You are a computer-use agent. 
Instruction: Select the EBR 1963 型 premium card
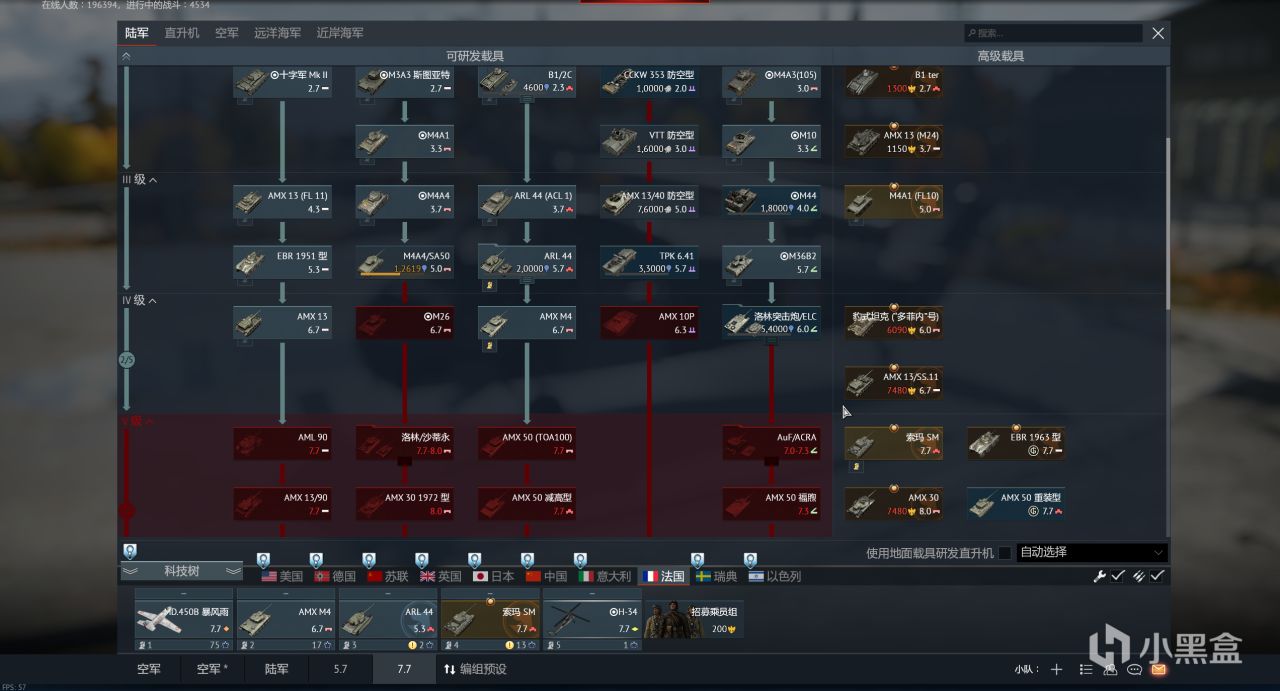click(1015, 443)
